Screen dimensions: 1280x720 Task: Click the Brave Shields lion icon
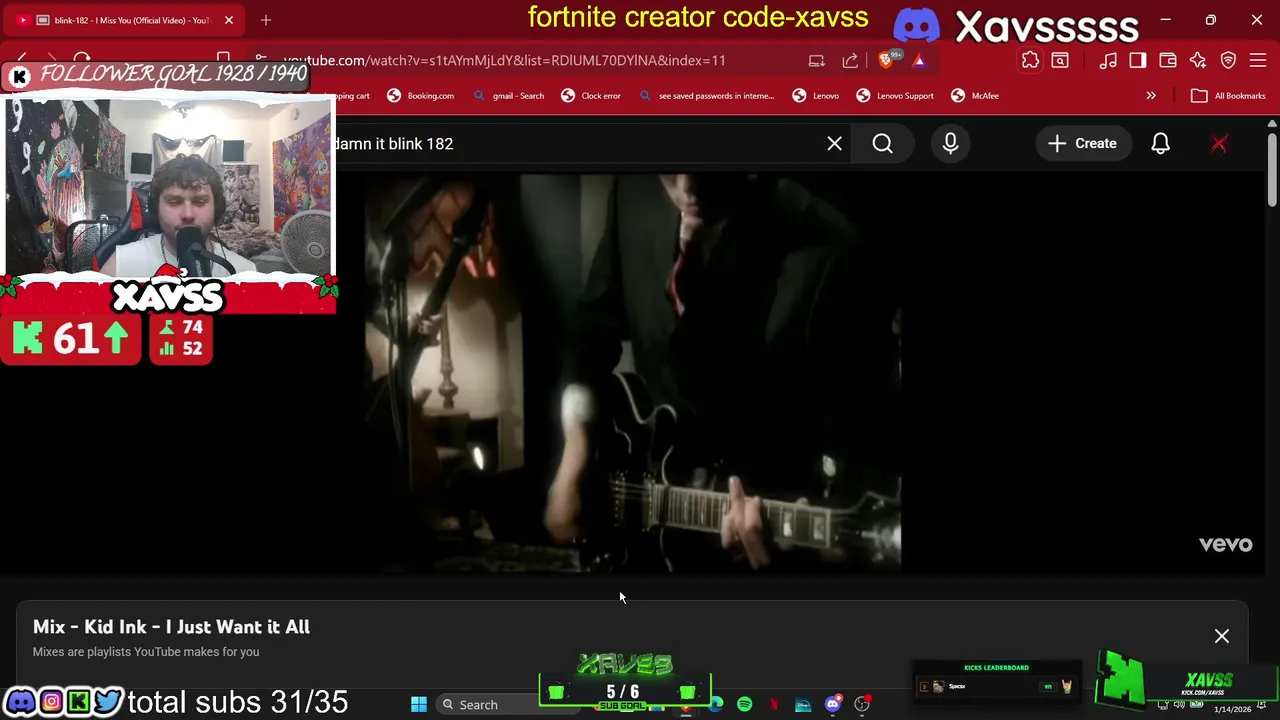click(886, 60)
